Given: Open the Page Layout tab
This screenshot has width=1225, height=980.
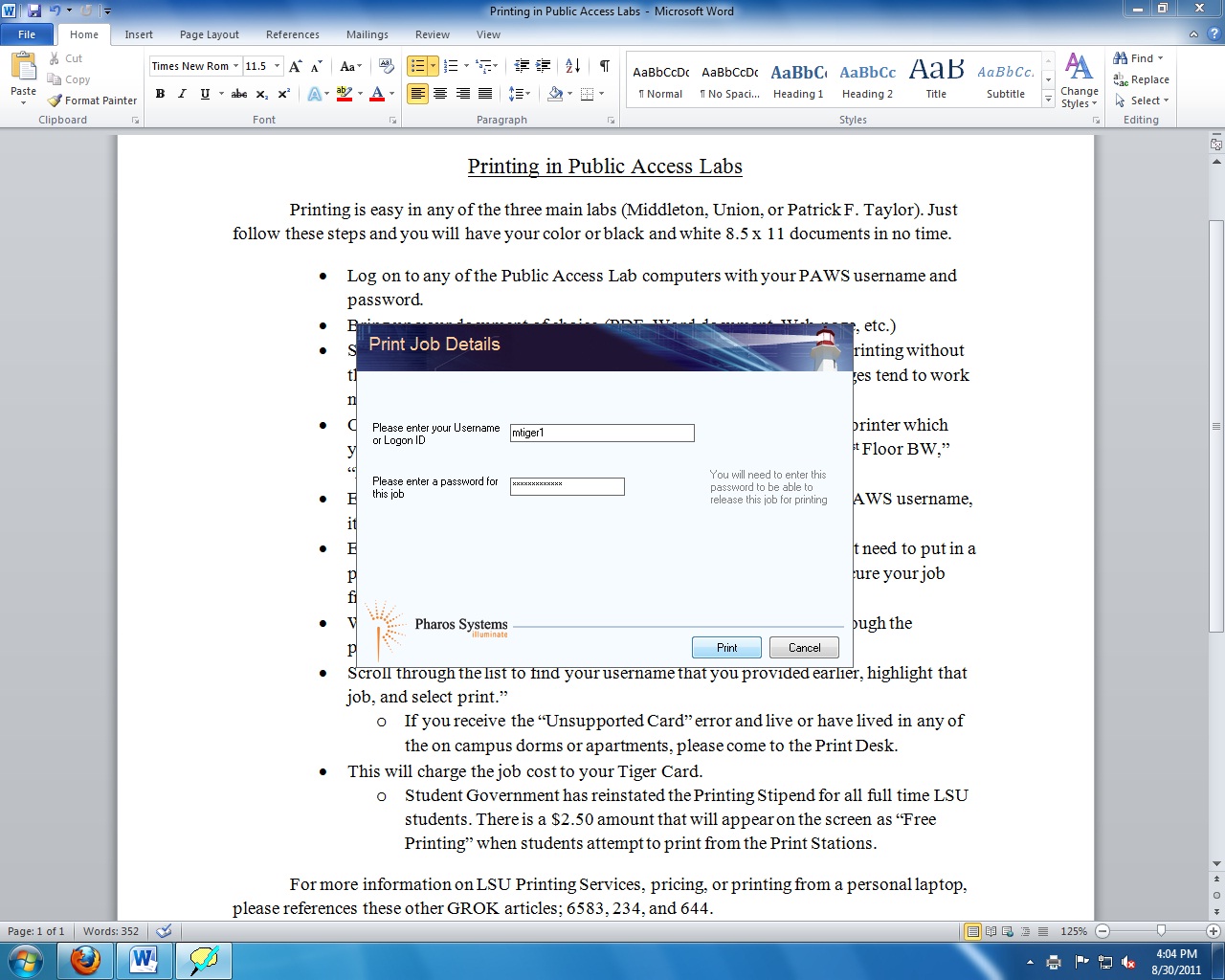Looking at the screenshot, I should point(210,34).
